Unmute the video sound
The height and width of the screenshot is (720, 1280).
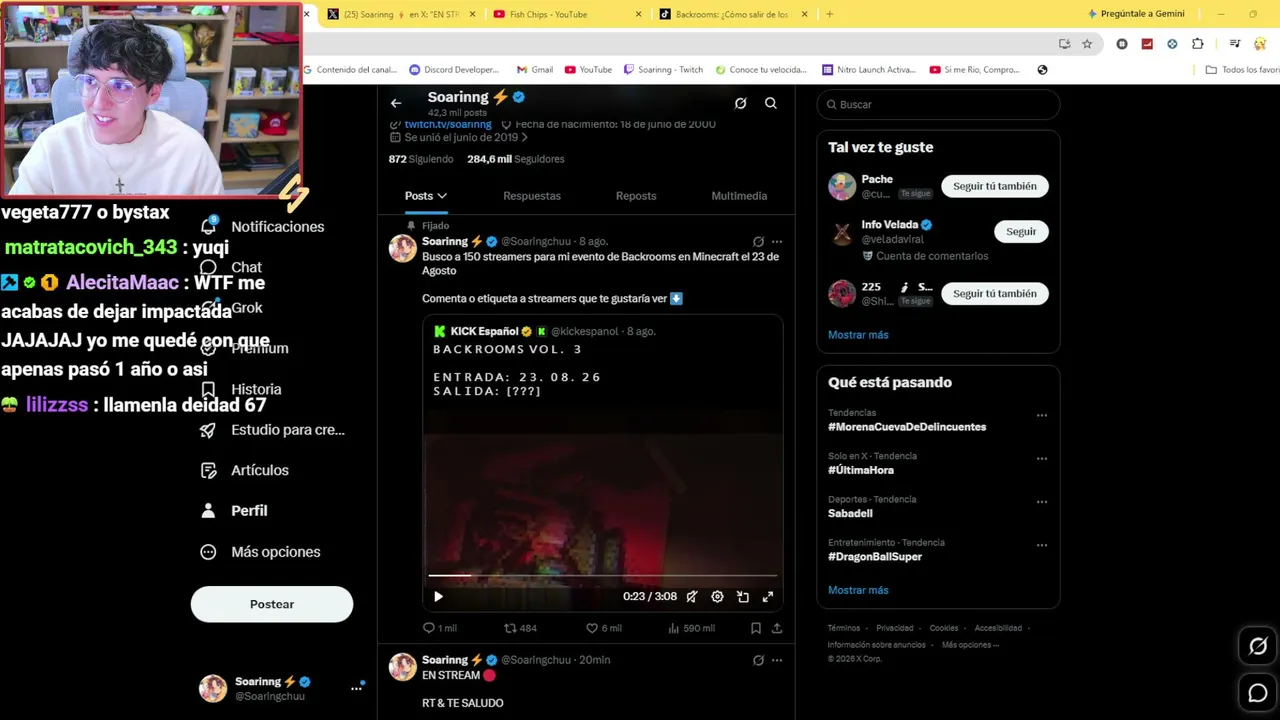point(692,597)
